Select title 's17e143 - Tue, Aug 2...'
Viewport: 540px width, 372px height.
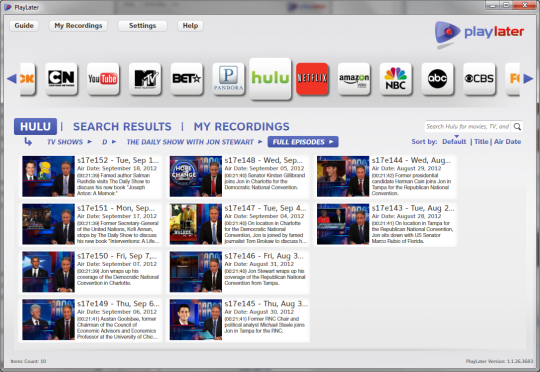tap(413, 208)
